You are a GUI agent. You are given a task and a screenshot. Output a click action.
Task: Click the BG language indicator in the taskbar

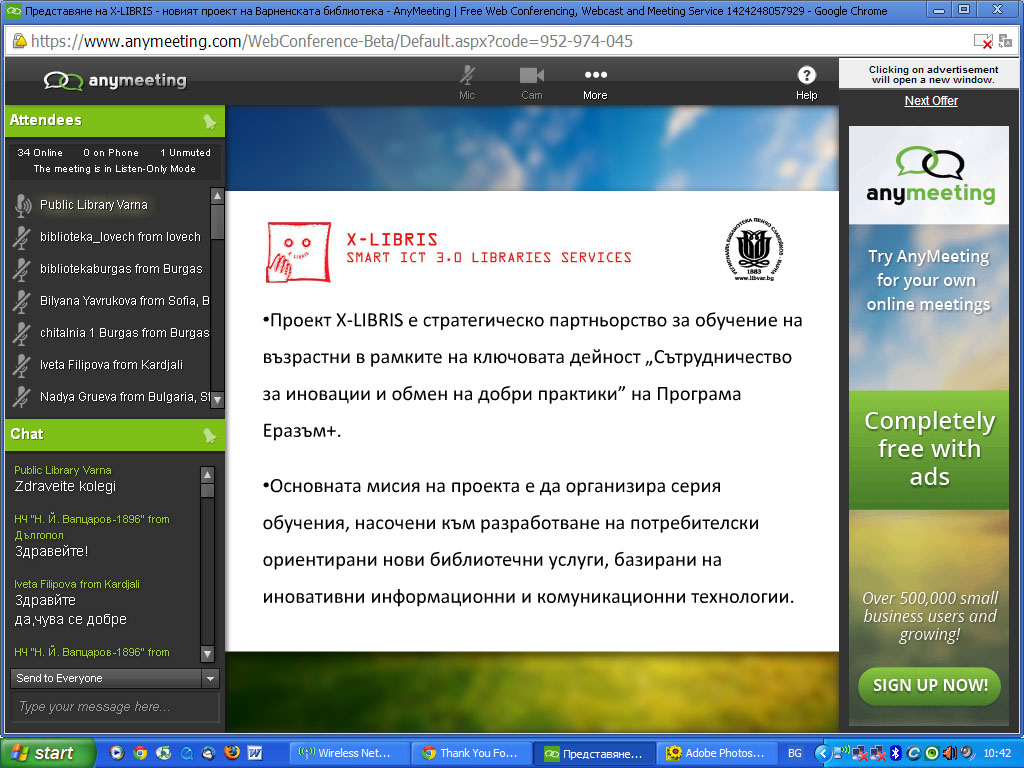795,753
